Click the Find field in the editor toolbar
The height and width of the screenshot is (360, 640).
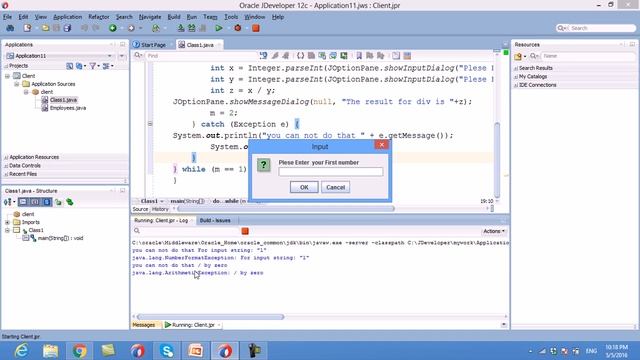point(202,56)
